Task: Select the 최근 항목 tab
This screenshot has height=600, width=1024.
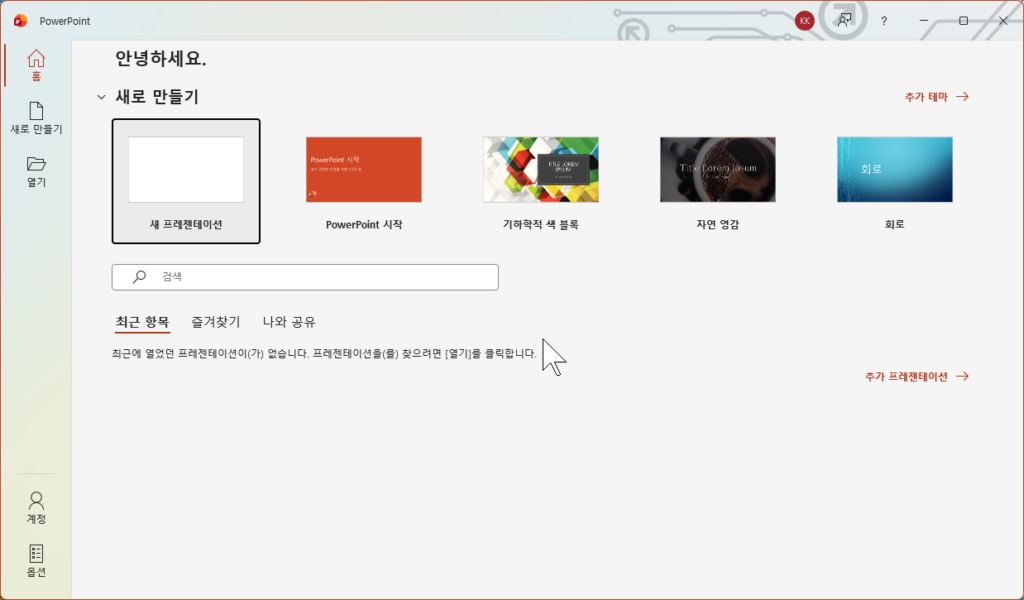Action: coord(142,322)
